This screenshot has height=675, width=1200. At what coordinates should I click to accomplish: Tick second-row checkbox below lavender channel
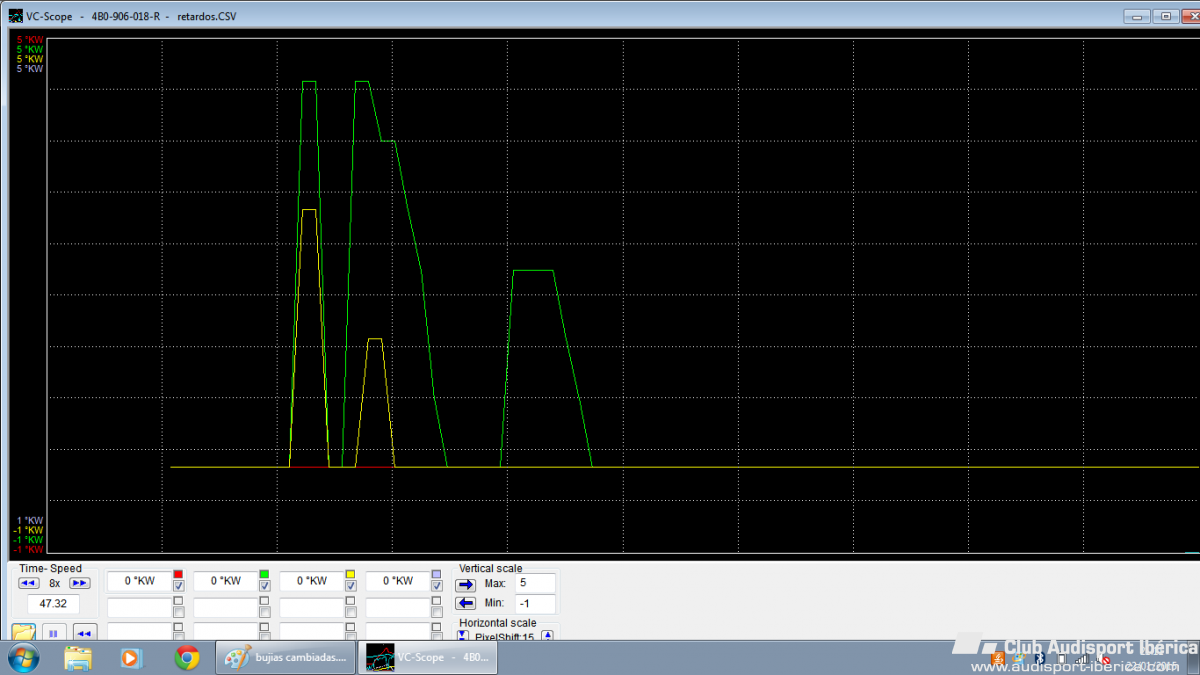(437, 612)
